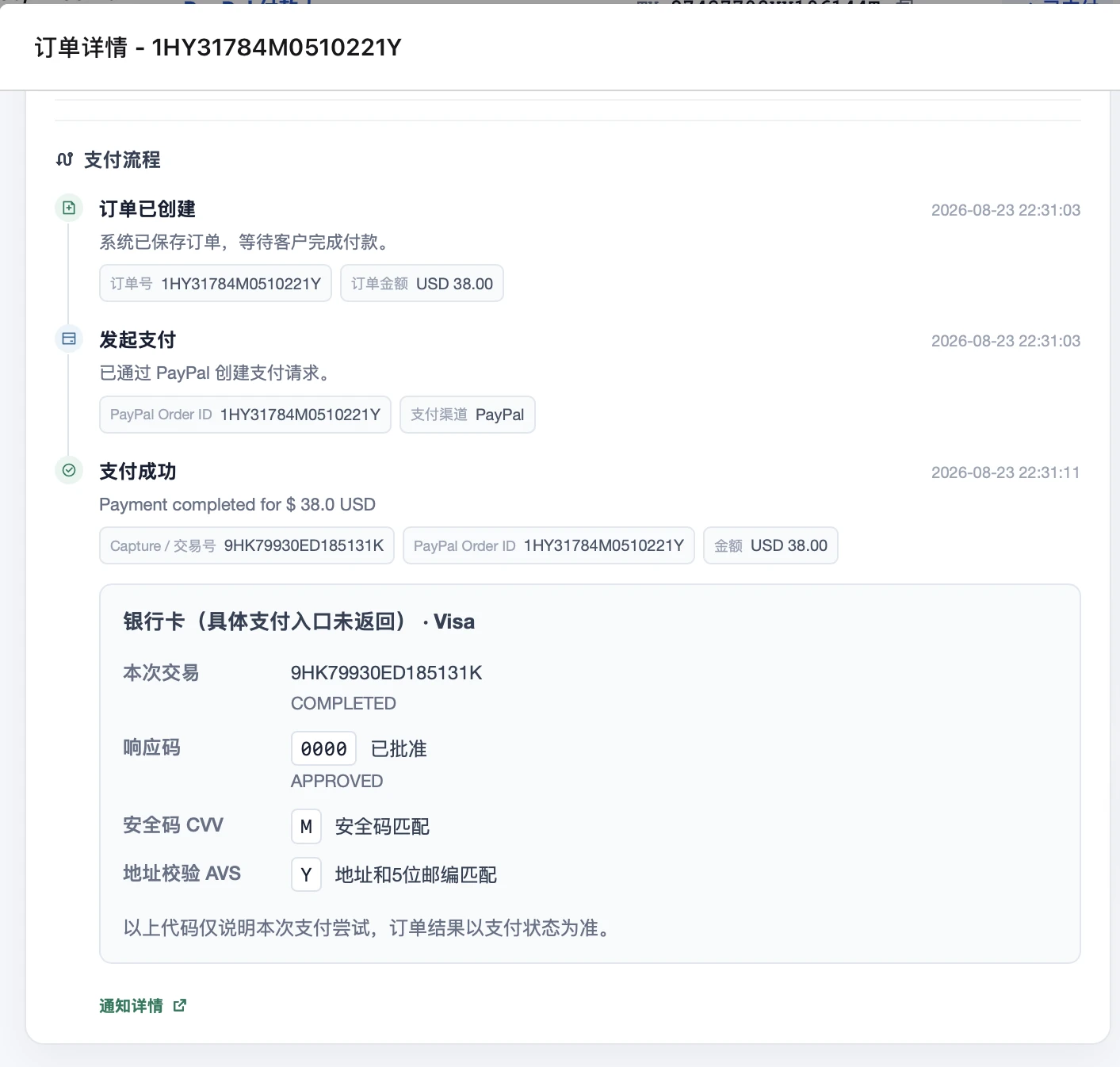Click the 订单号 1HY31784M0510221Y chip
The image size is (1120, 1067).
(216, 283)
